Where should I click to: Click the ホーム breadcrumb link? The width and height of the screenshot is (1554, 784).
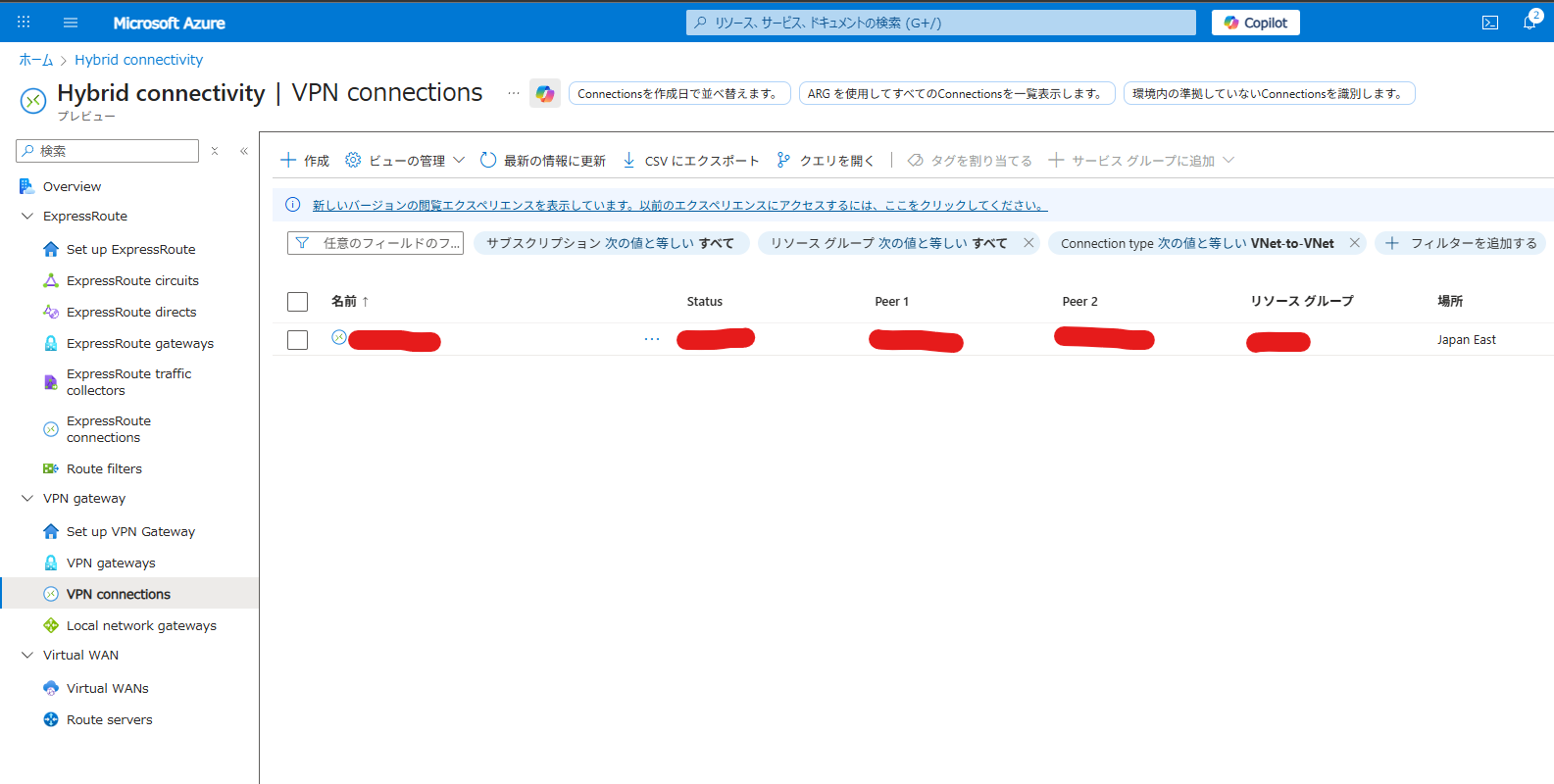click(x=36, y=60)
